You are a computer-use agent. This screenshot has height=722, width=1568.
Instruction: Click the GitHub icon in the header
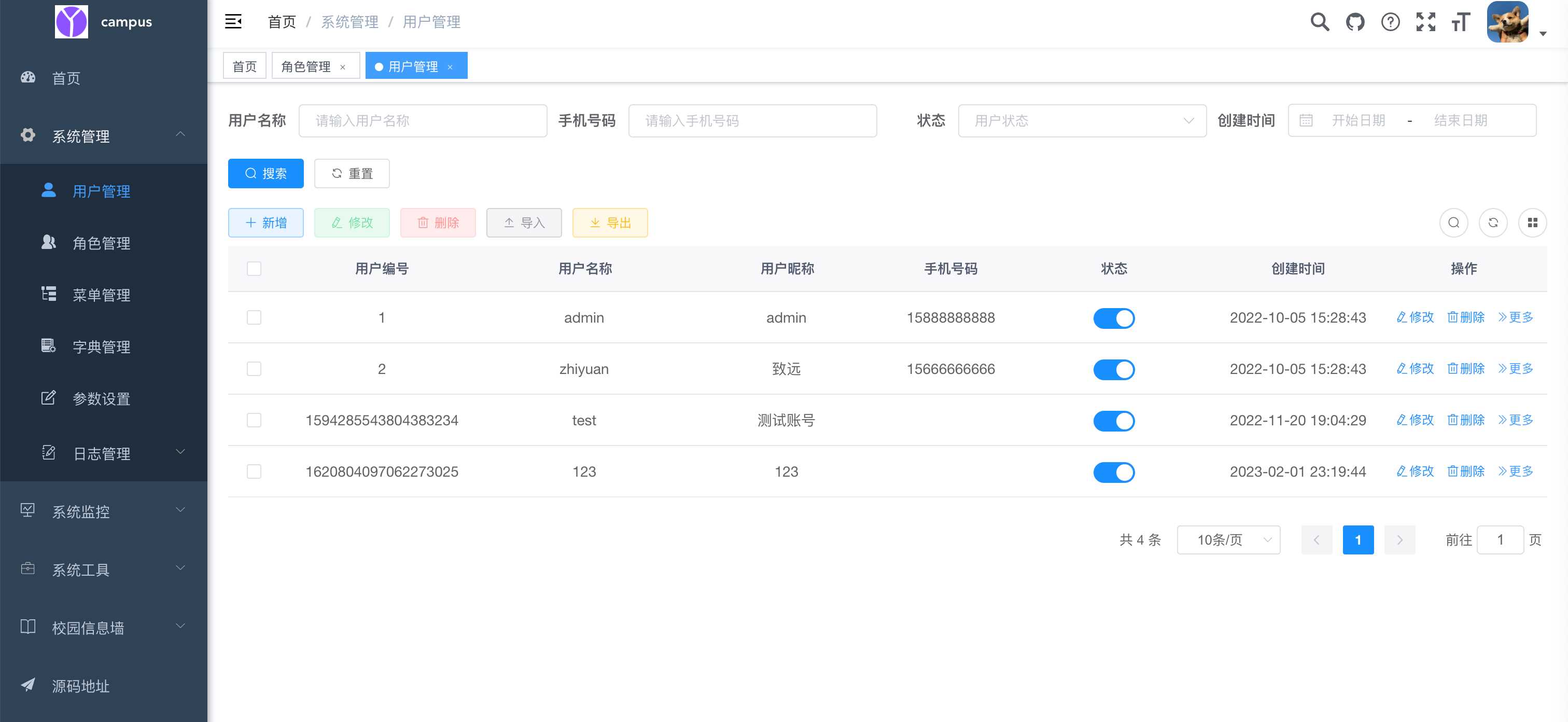(1355, 21)
